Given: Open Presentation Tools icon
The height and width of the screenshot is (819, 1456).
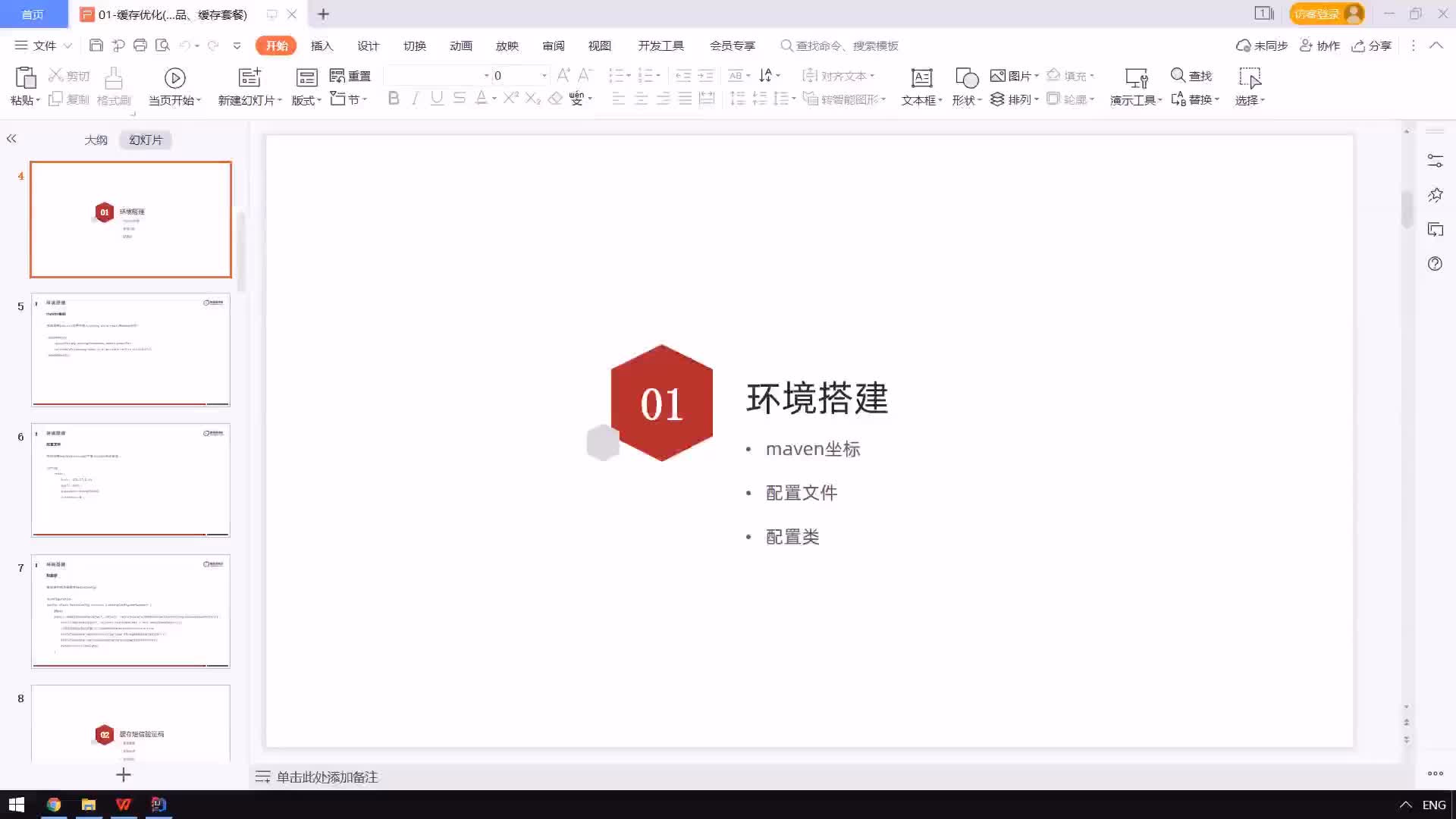Looking at the screenshot, I should (1136, 77).
